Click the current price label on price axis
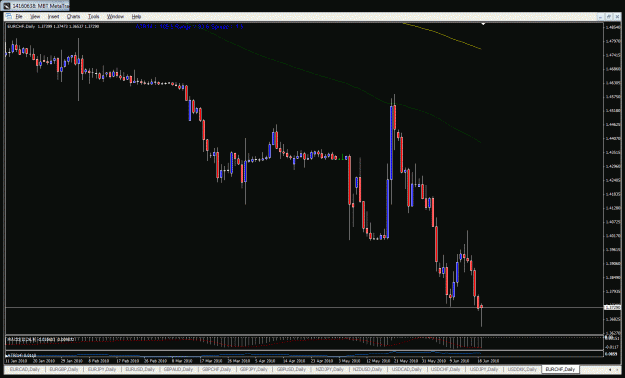Screen dimensions: 625x378 (613, 307)
